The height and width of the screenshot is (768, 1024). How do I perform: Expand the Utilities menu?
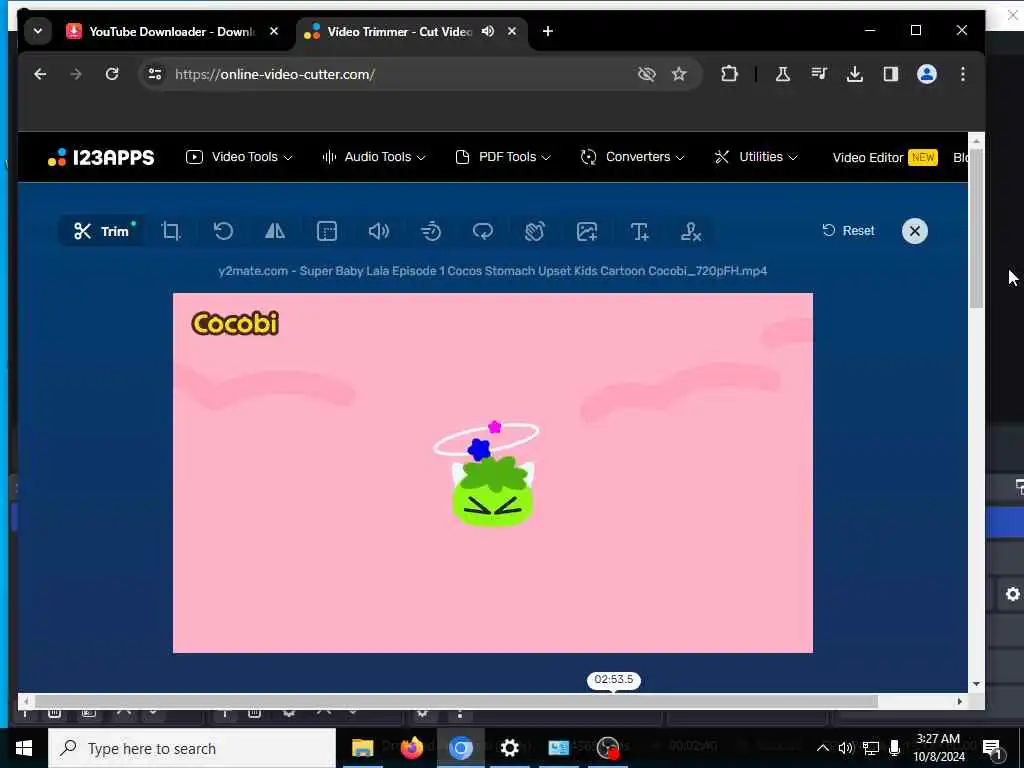point(756,157)
